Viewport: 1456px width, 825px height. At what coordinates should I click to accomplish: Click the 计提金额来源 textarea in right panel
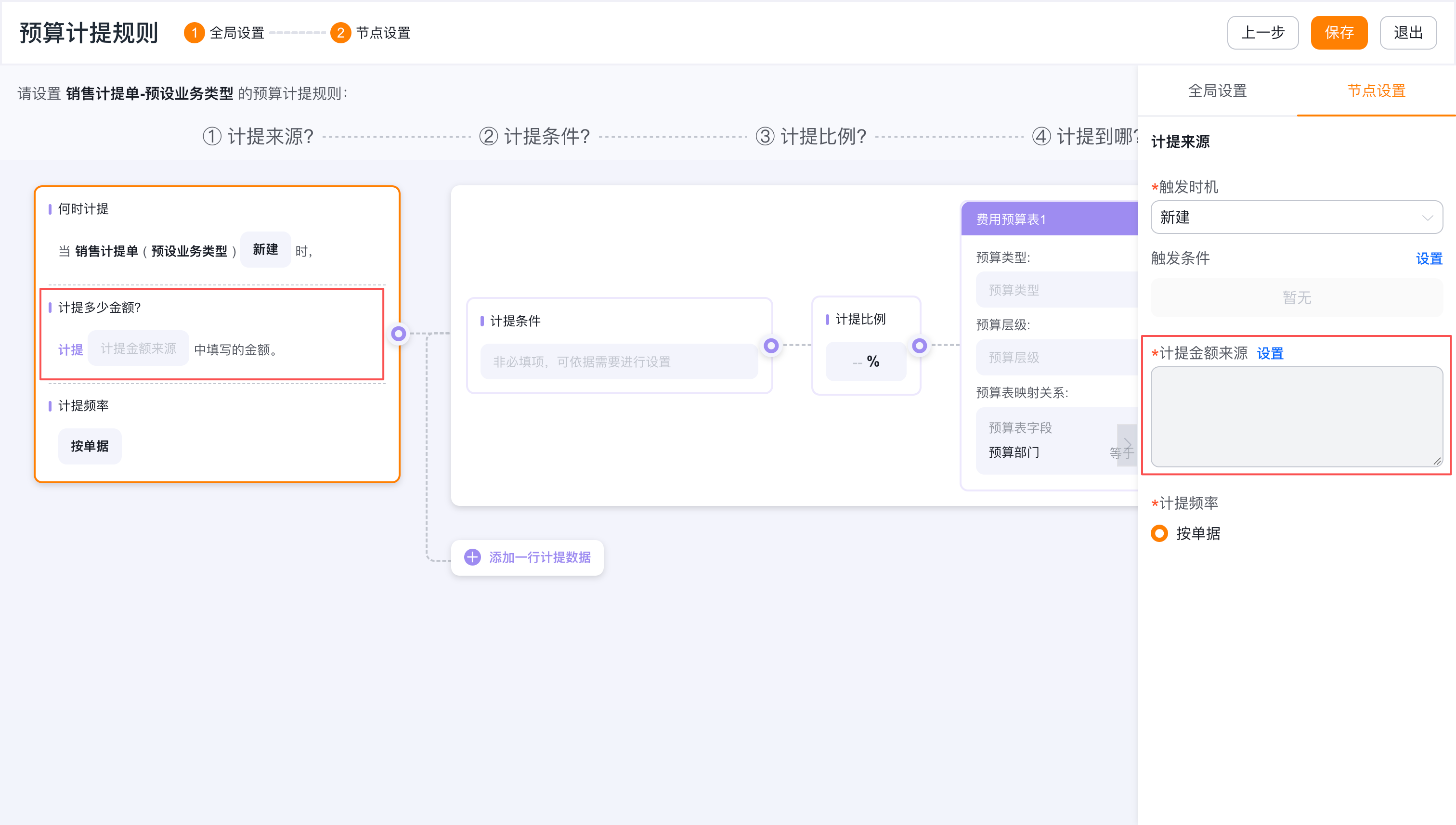click(x=1296, y=416)
